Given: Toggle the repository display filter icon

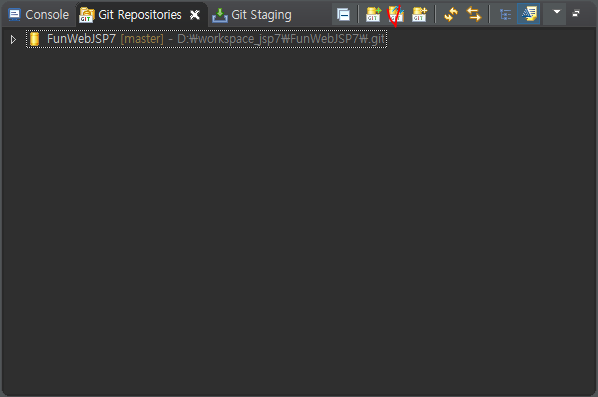Looking at the screenshot, I should coord(529,14).
